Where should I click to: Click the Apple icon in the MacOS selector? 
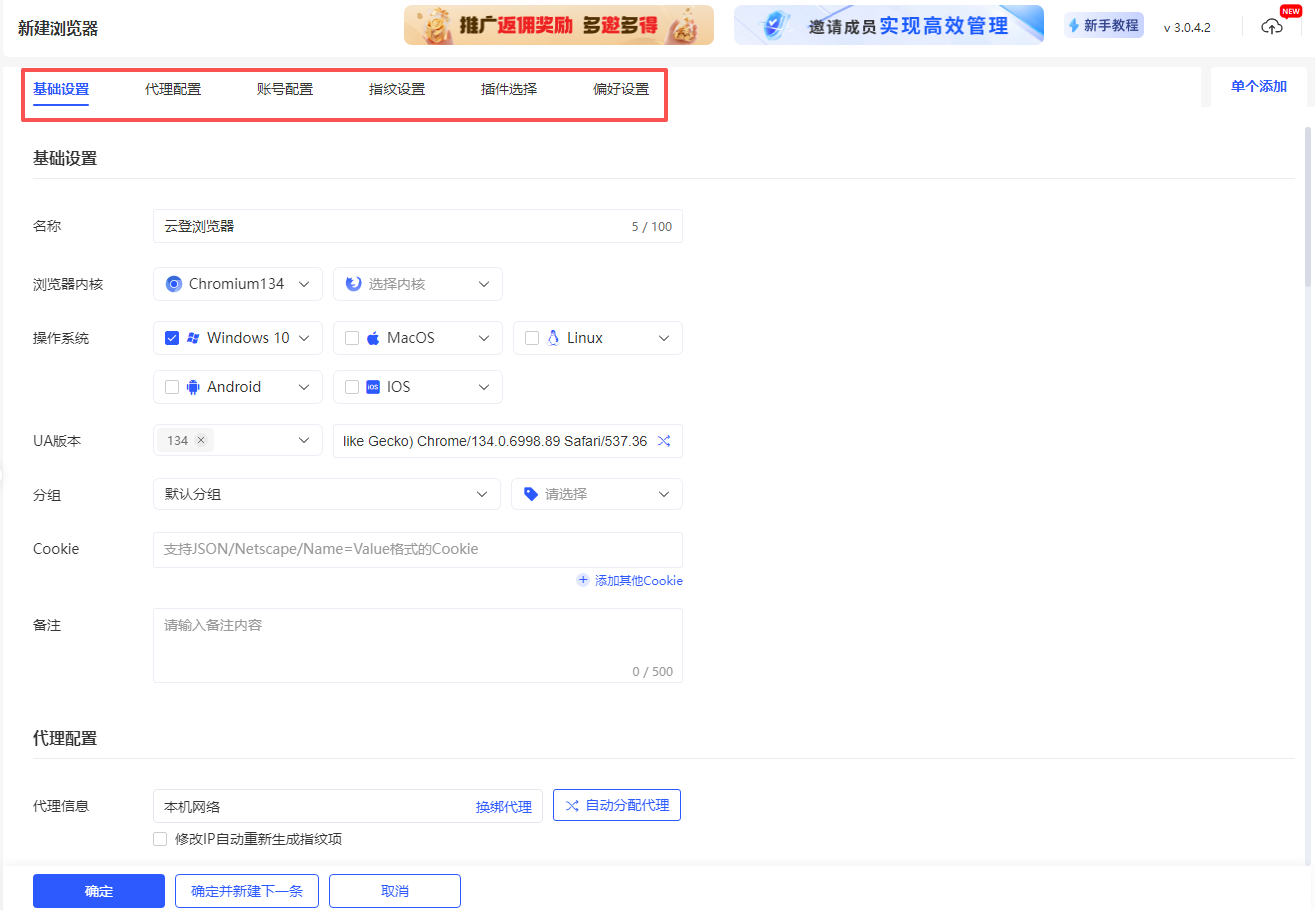pos(374,337)
